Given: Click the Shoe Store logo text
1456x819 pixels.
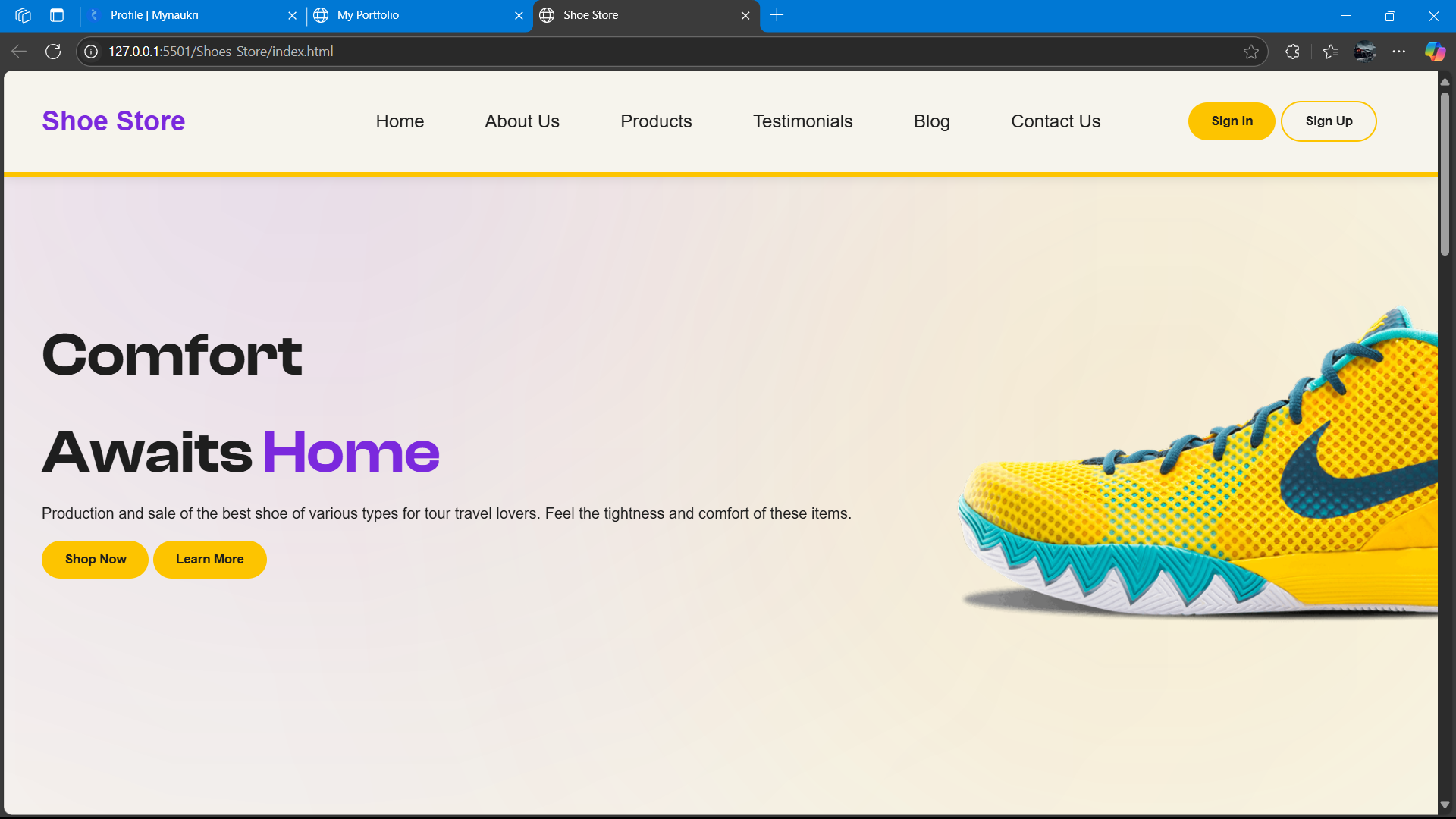Looking at the screenshot, I should 114,121.
